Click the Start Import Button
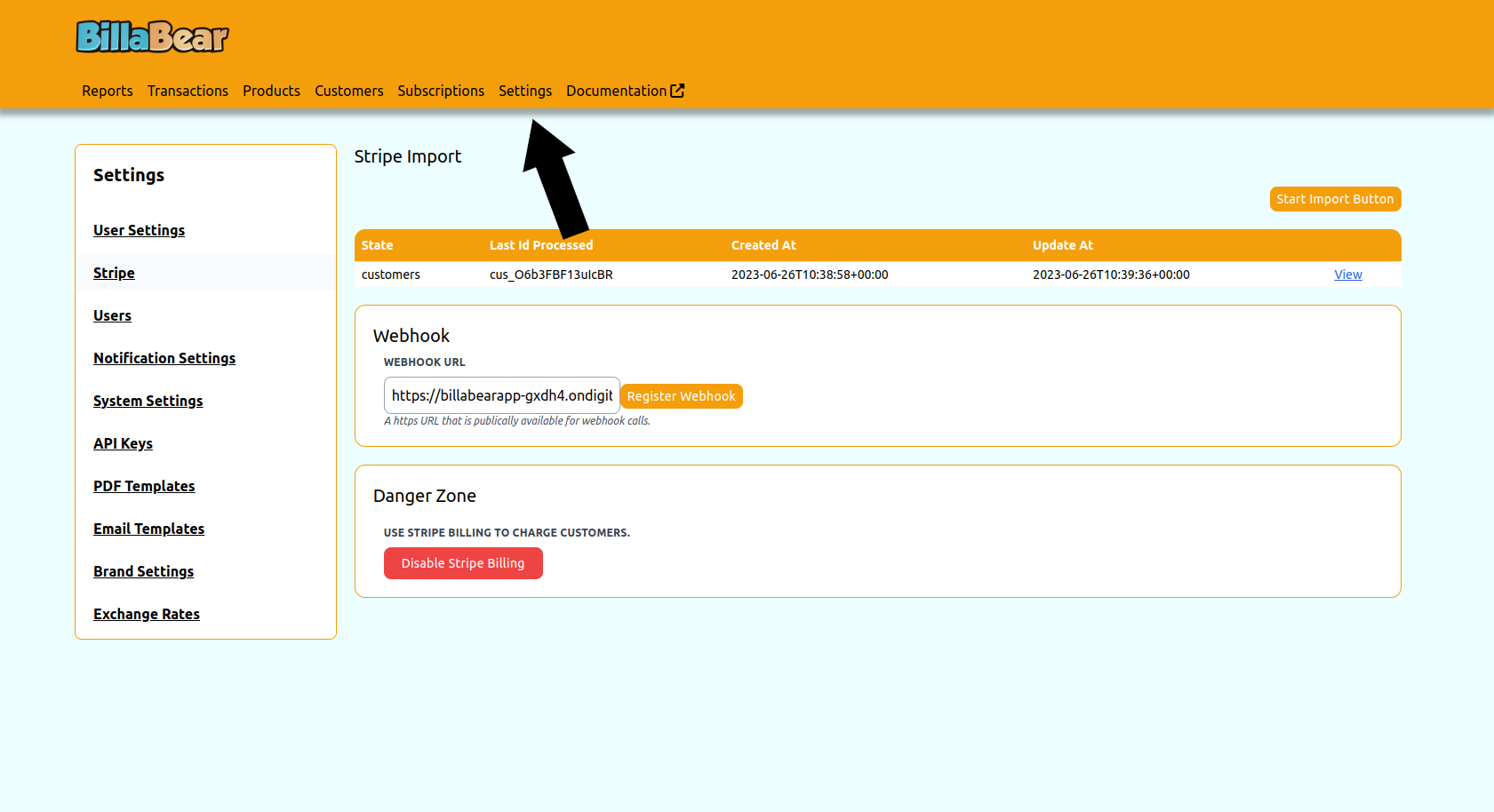This screenshot has width=1494, height=812. click(1335, 199)
